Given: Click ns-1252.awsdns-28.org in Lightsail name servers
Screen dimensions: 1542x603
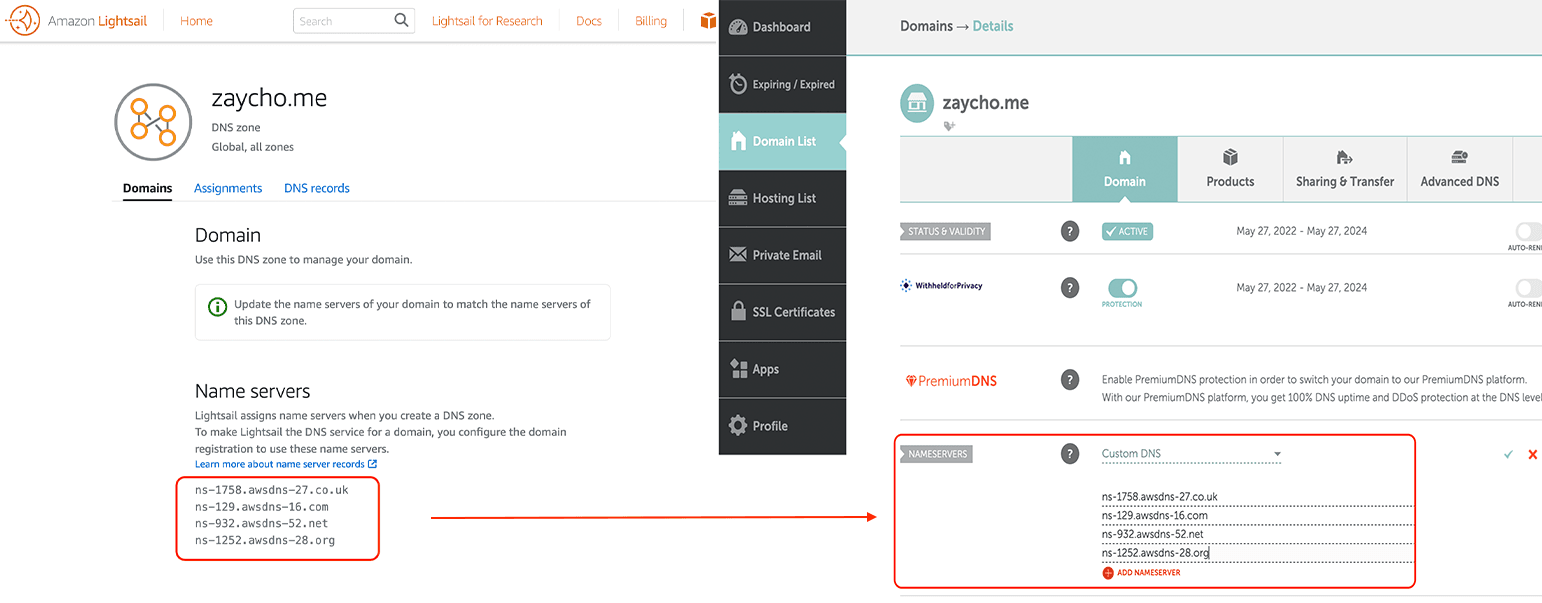Looking at the screenshot, I should [x=265, y=540].
